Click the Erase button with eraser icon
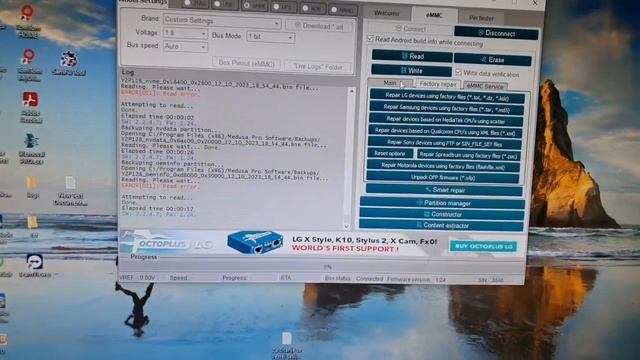The image size is (640, 360). [x=493, y=60]
